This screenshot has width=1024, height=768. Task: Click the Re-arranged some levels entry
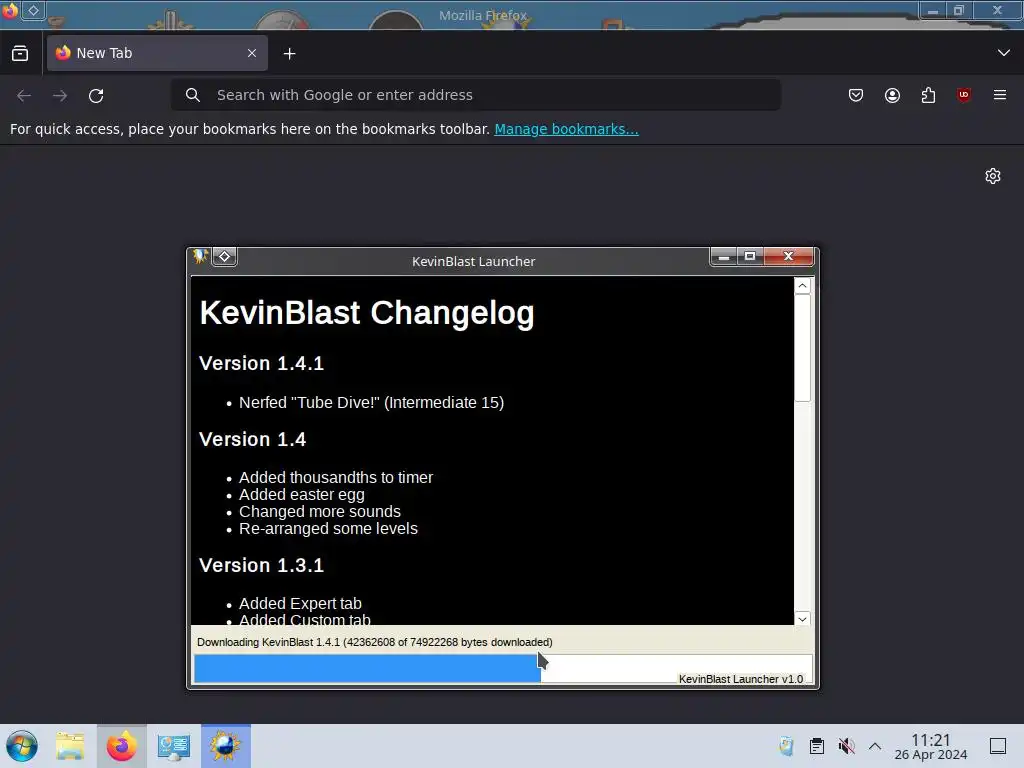tap(328, 528)
